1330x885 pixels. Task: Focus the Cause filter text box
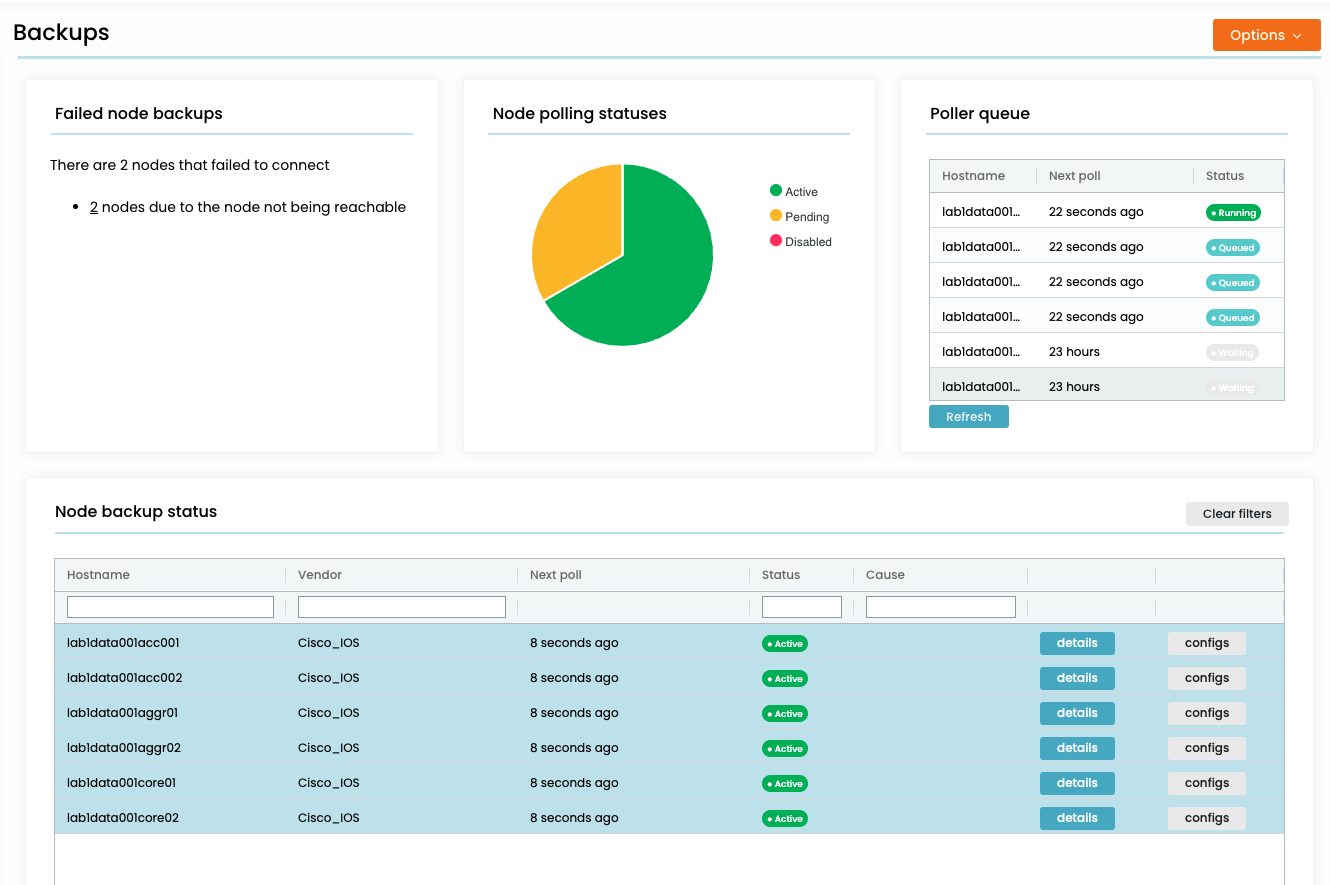[x=940, y=607]
